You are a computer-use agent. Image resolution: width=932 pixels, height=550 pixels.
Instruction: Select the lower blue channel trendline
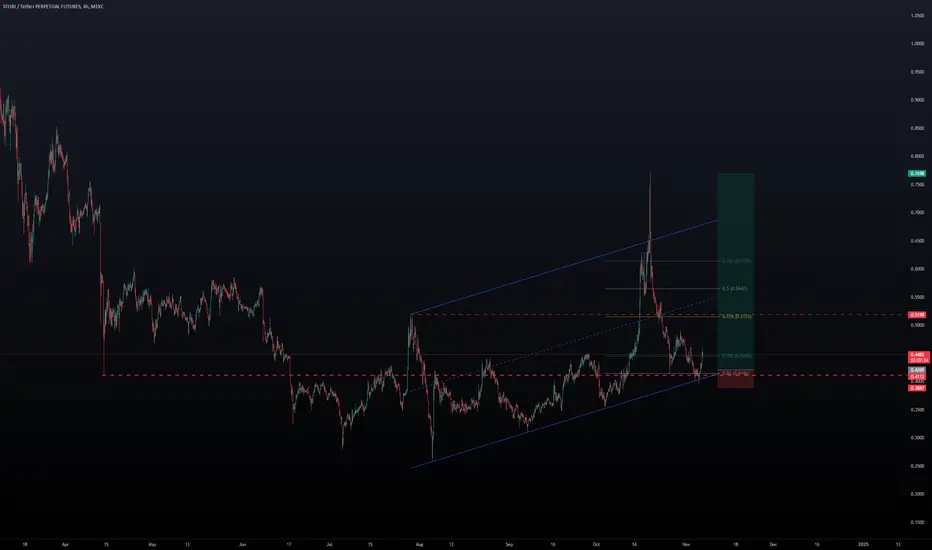pyautogui.click(x=563, y=421)
